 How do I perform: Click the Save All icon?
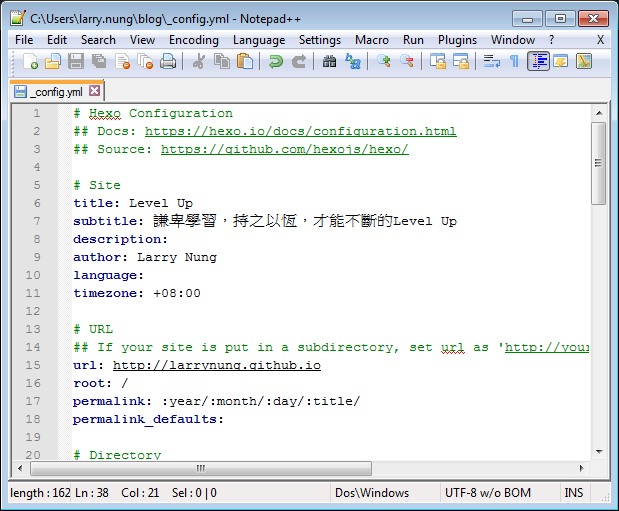point(99,62)
